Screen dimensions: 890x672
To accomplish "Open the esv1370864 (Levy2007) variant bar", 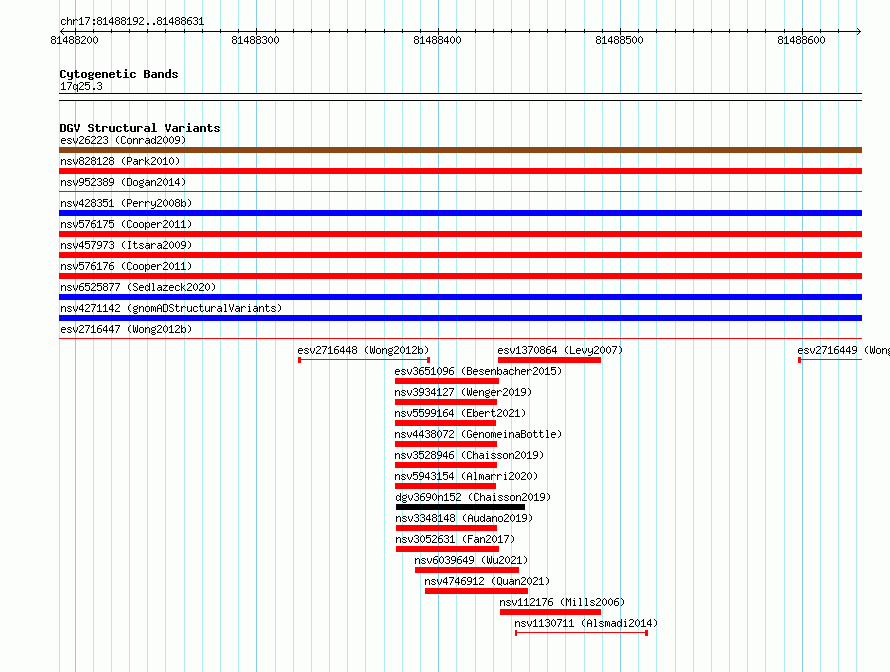I will (x=549, y=360).
